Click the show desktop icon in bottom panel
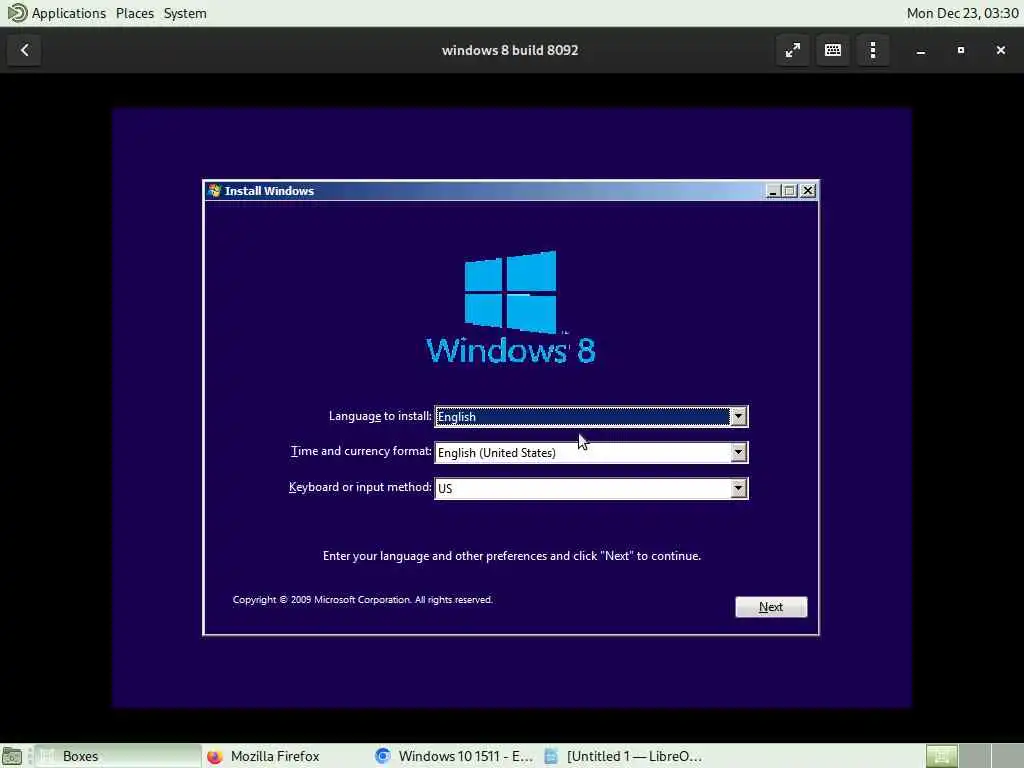Screen dimensions: 1024x768 tap(12, 756)
